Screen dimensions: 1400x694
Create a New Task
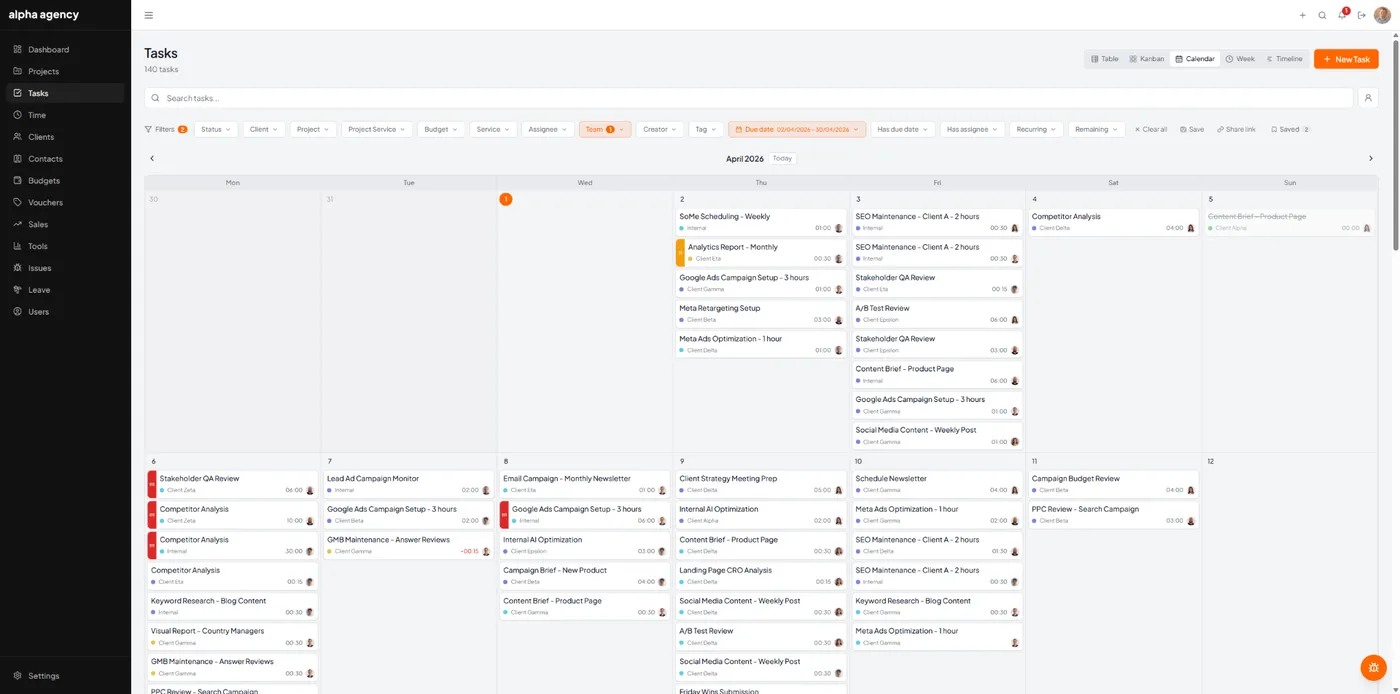coord(1346,59)
